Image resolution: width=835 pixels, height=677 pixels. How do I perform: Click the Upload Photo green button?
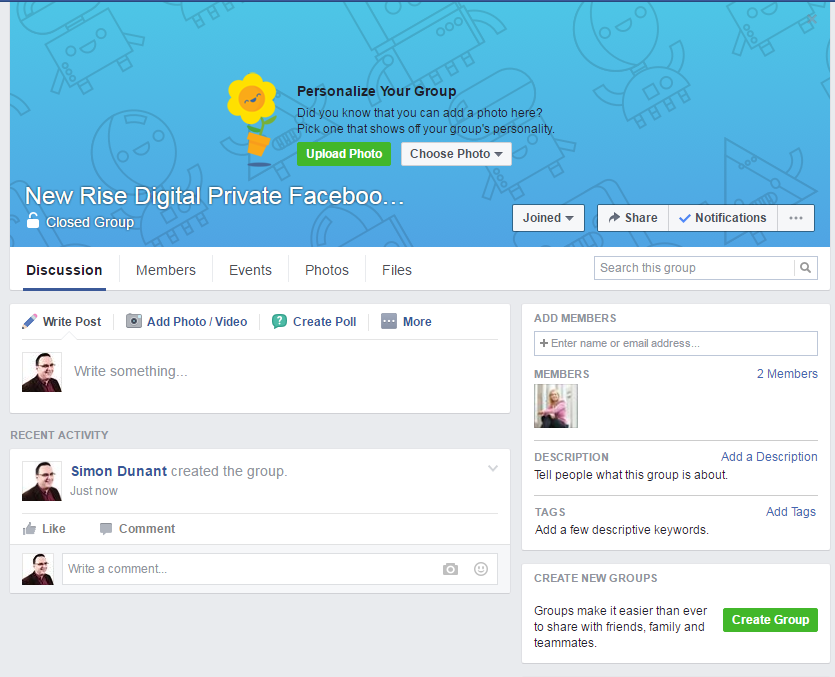(343, 154)
